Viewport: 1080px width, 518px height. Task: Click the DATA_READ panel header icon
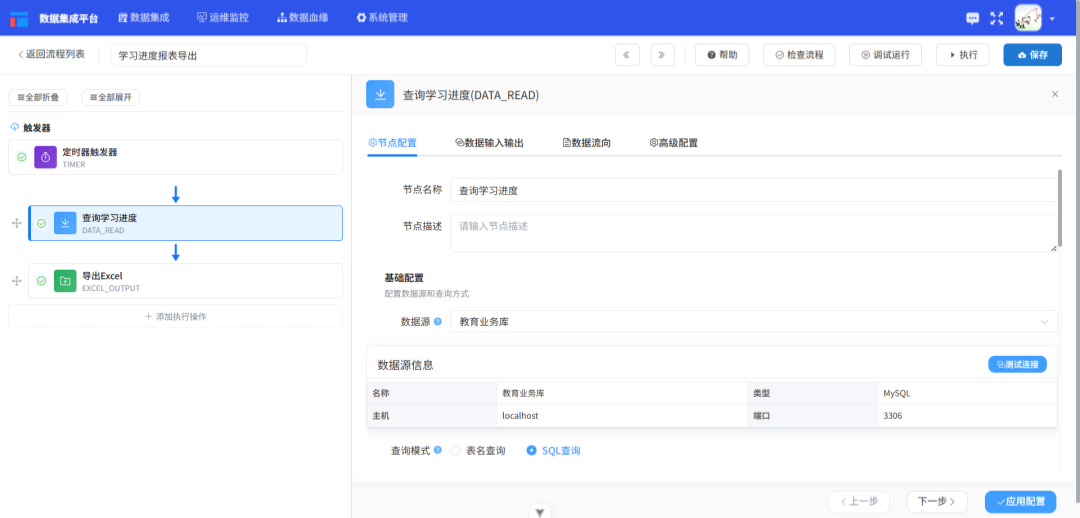pos(380,94)
